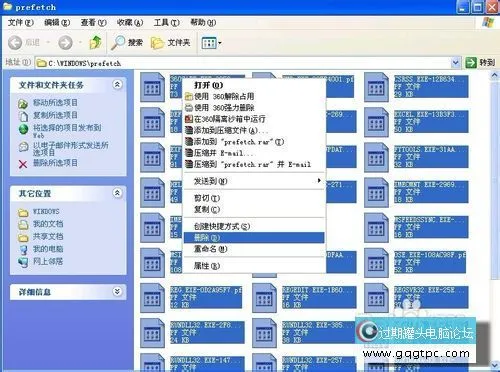Click the publish to Web globe icon
The image size is (500, 372).
pos(23,129)
